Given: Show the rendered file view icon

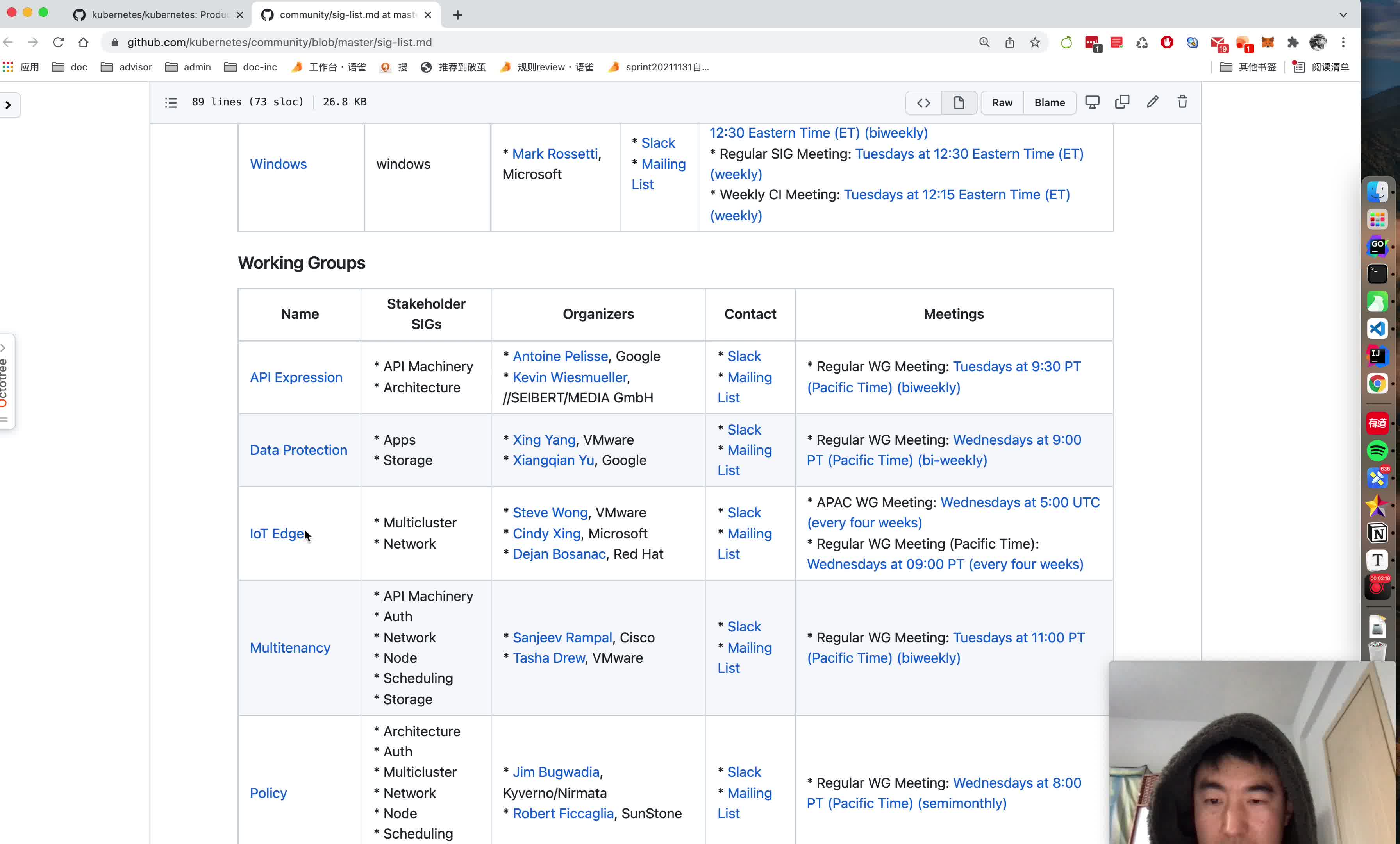Looking at the screenshot, I should [959, 103].
